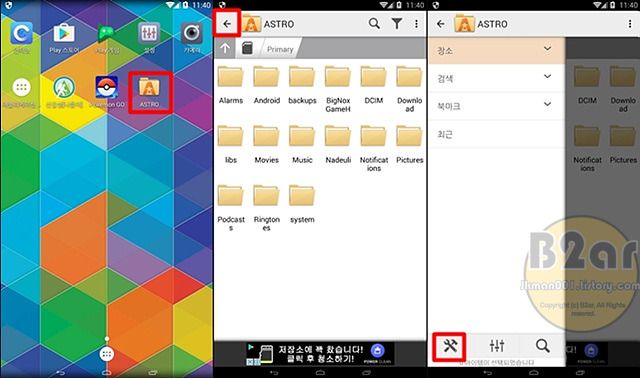The height and width of the screenshot is (378, 640).
Task: Tap Android home button under middle ASTRO screen
Action: point(320,372)
